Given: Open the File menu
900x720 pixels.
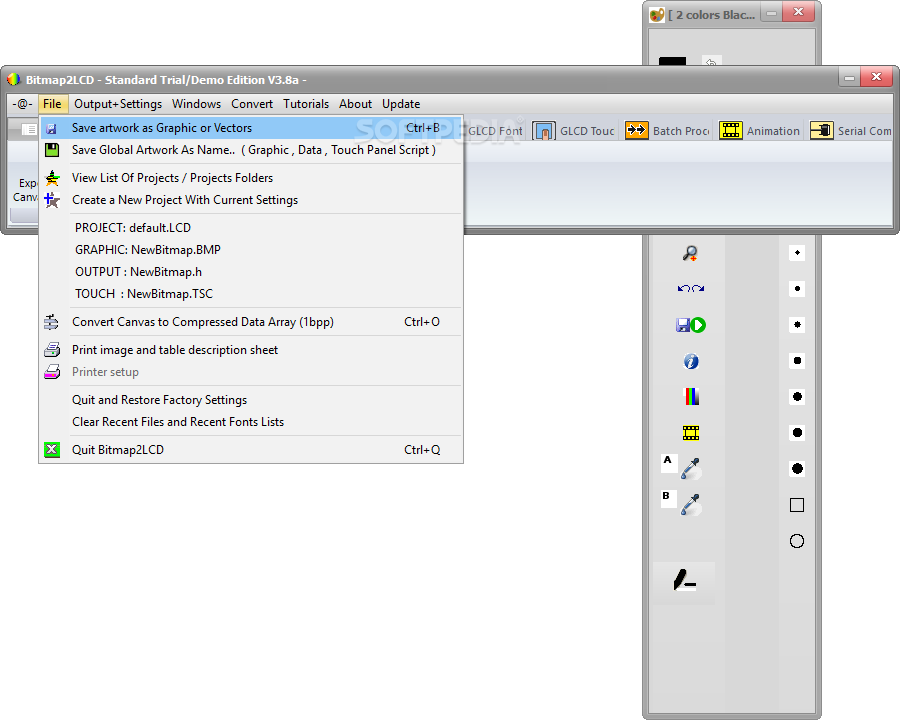Looking at the screenshot, I should tap(53, 104).
